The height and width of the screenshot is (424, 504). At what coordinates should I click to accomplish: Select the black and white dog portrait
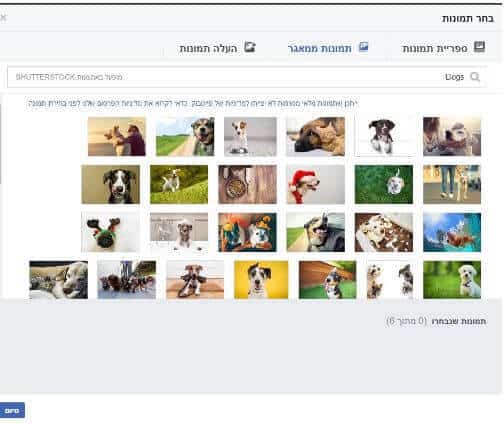pyautogui.click(x=110, y=184)
